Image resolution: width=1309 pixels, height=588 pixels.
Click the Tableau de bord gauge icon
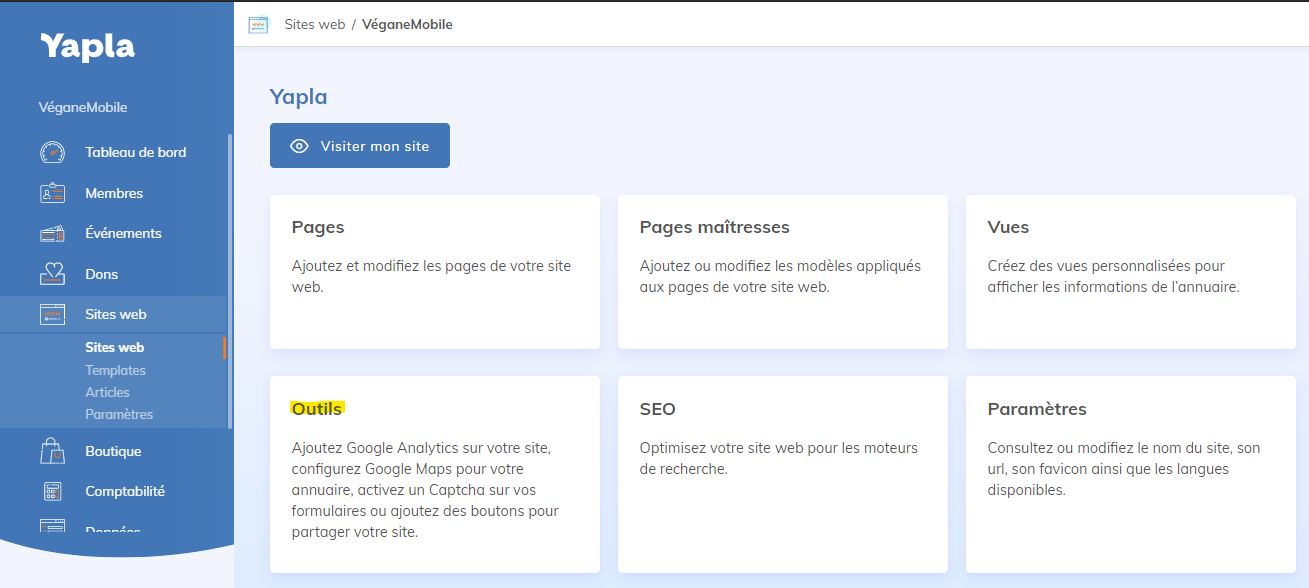click(x=52, y=153)
